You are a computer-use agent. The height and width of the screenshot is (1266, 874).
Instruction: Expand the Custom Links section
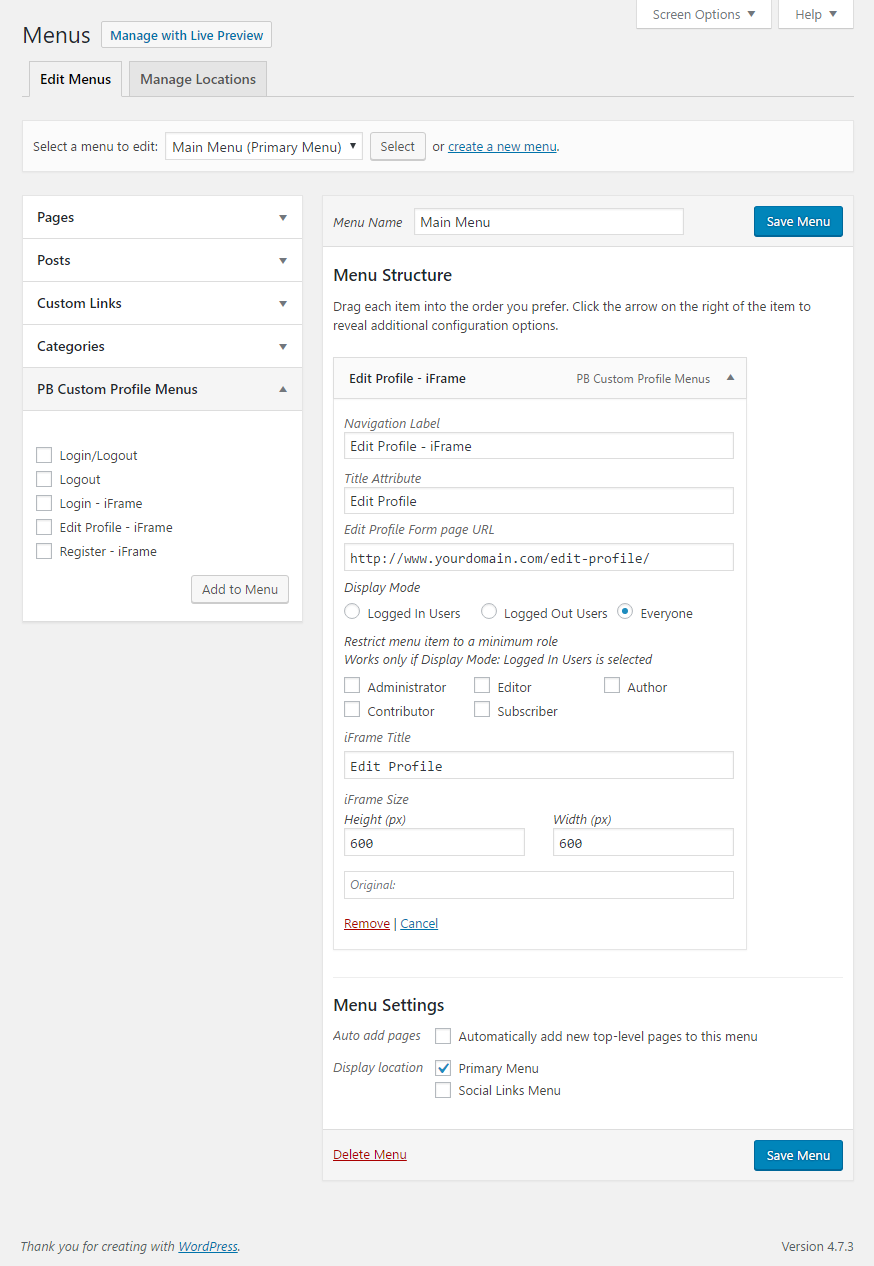tap(162, 303)
